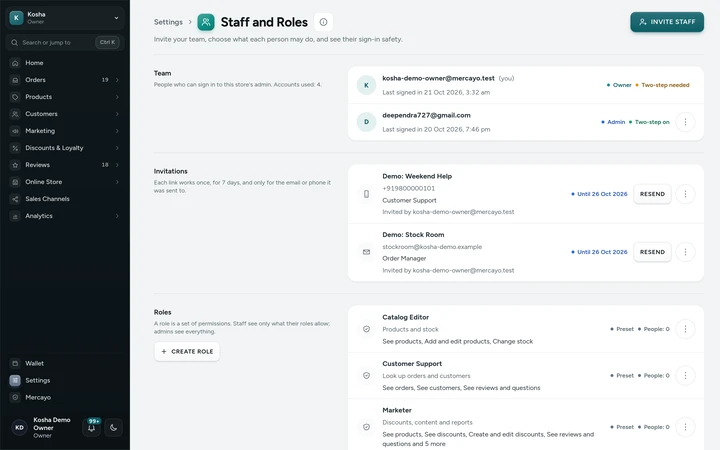Click the D avatar of deependra727

point(366,122)
